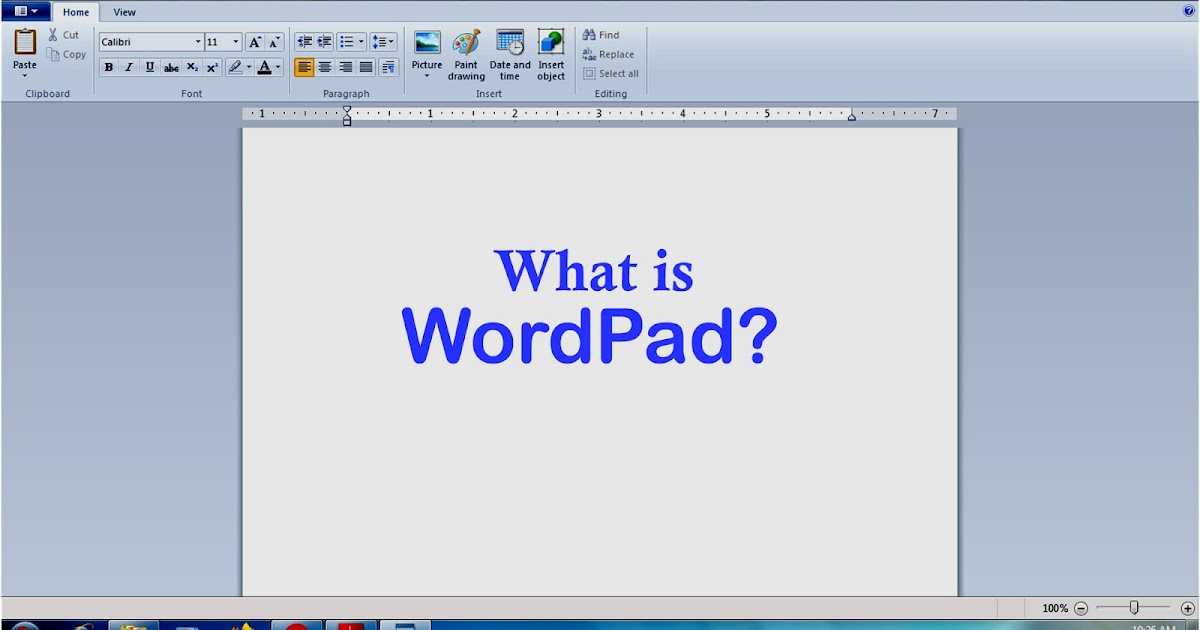Open the Find dialog
Viewport: 1200px width, 630px height.
point(602,34)
